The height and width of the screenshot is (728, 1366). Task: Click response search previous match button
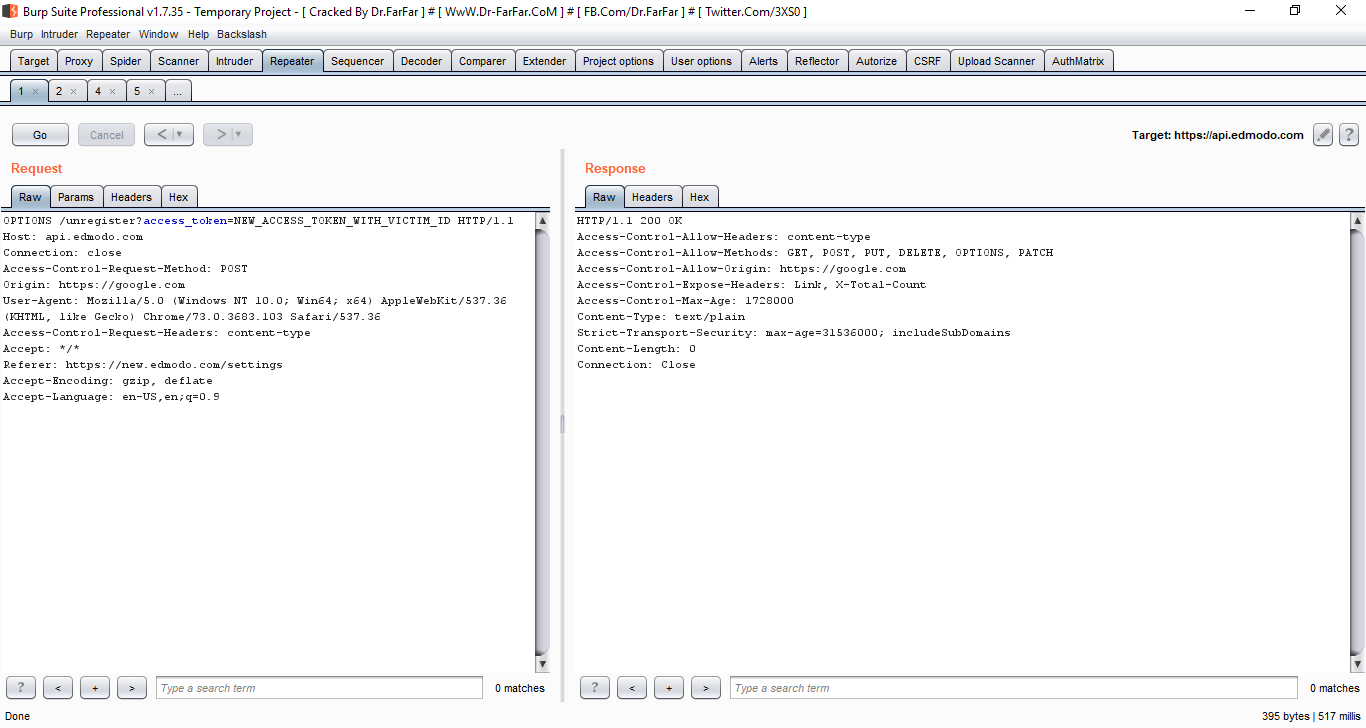pos(632,688)
